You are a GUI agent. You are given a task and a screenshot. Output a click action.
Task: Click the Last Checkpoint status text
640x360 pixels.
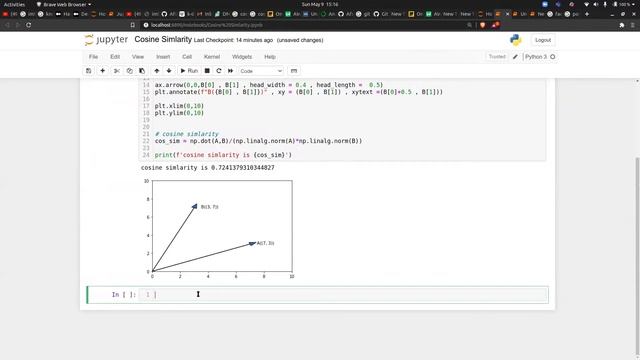(233, 40)
